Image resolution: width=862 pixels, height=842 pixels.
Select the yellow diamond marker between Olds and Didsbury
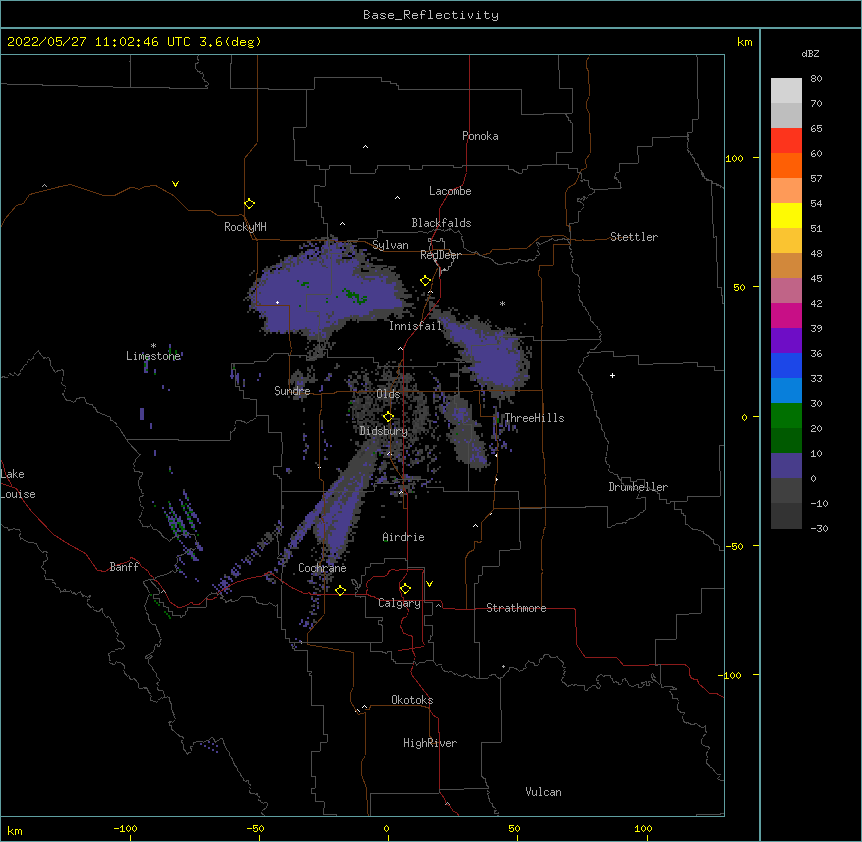pyautogui.click(x=388, y=416)
